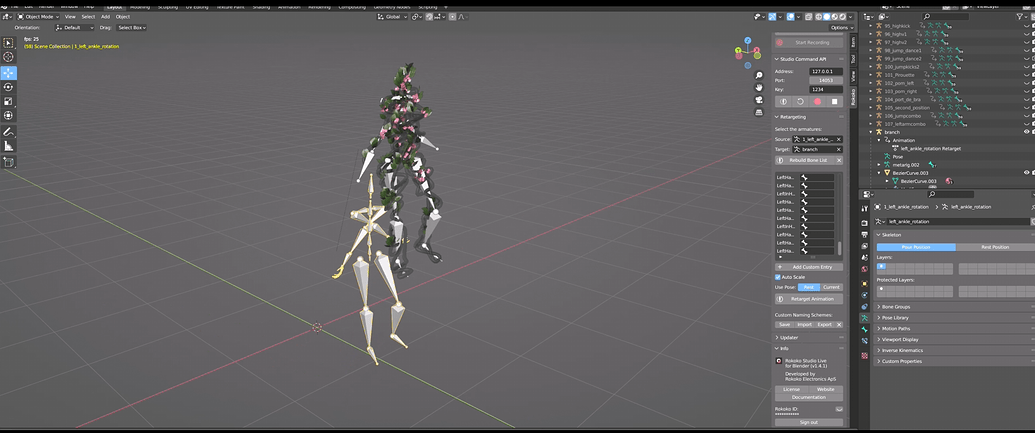
Task: Open the Drag Select Box dropdown
Action: click(x=132, y=28)
